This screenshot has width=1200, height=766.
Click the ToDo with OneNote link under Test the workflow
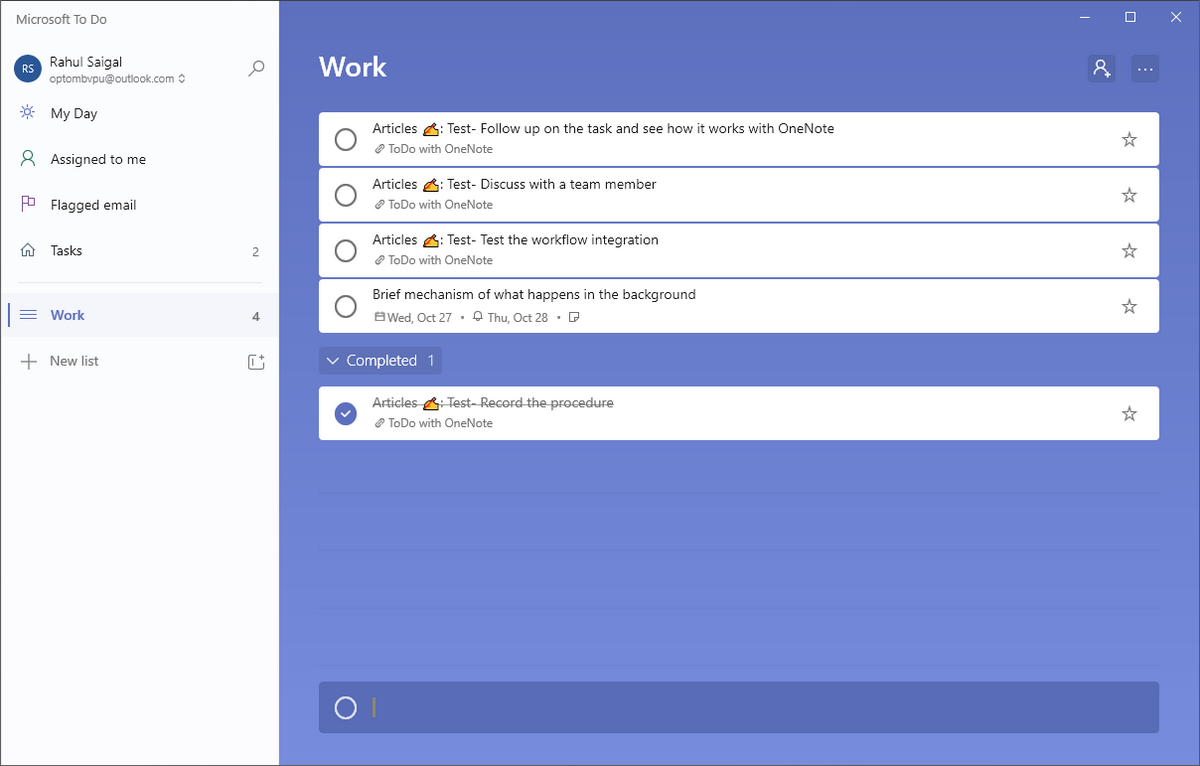pos(440,260)
